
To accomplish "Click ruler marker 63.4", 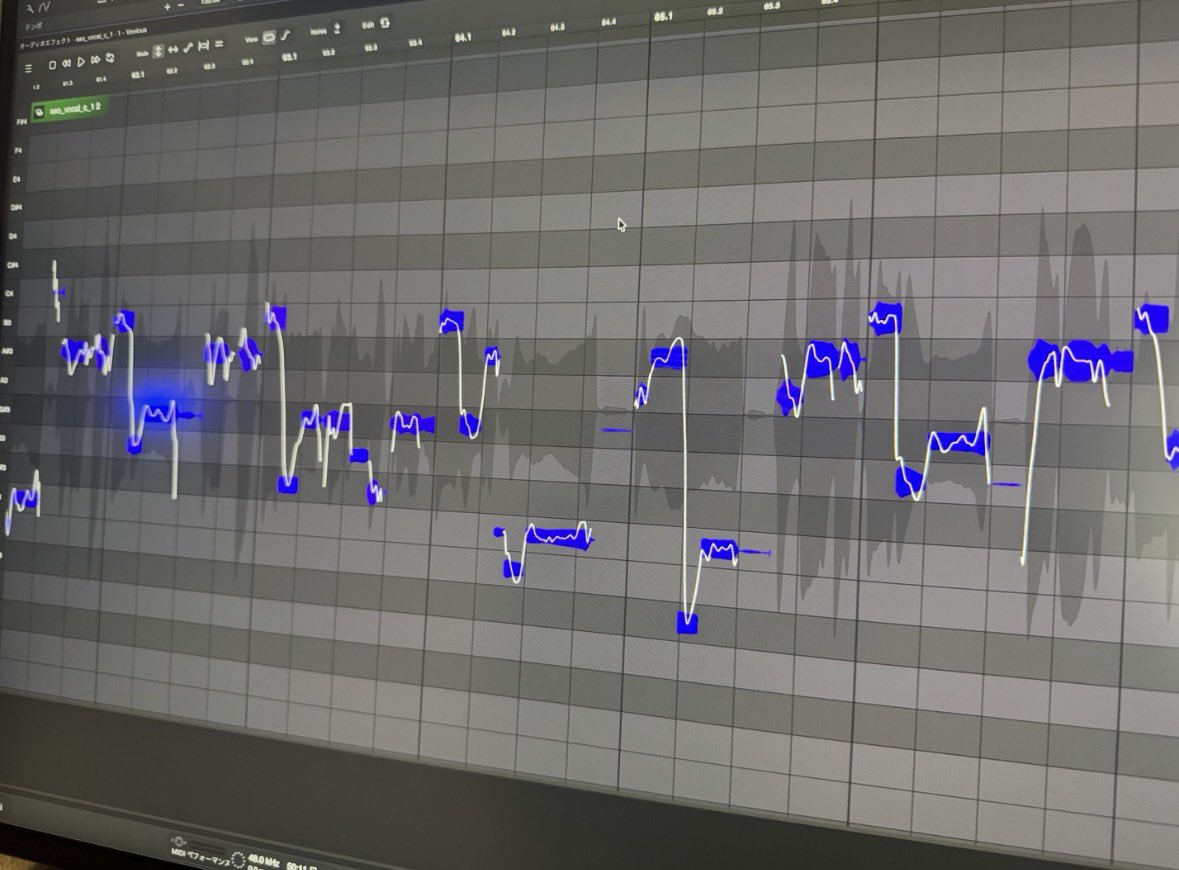I will tap(415, 44).
